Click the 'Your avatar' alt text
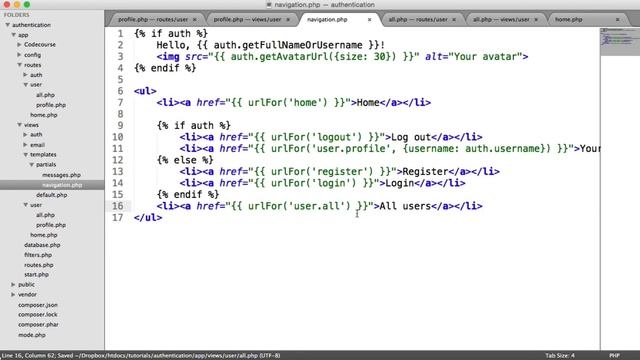The image size is (640, 360). [486, 56]
